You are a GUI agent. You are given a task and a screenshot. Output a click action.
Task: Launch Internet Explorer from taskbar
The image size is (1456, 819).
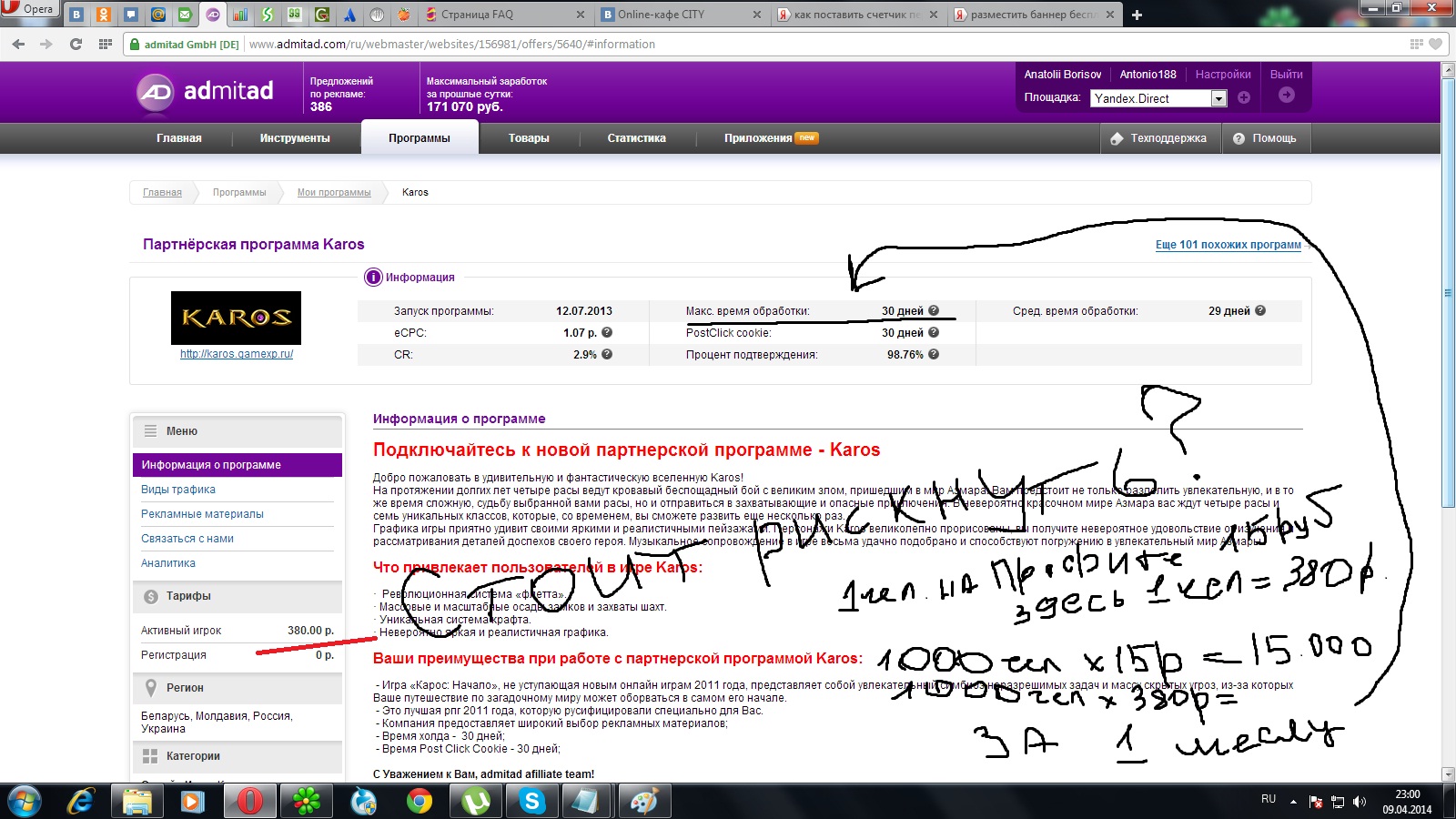pos(82,802)
